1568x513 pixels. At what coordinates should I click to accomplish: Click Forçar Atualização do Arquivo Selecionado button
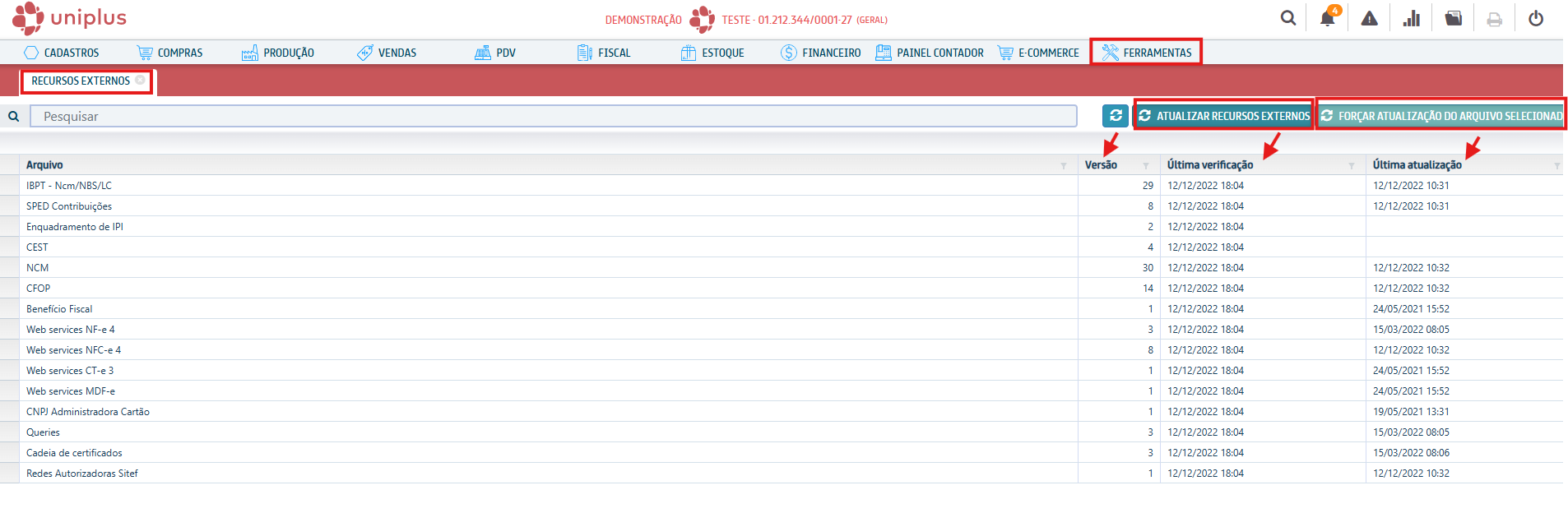1441,116
